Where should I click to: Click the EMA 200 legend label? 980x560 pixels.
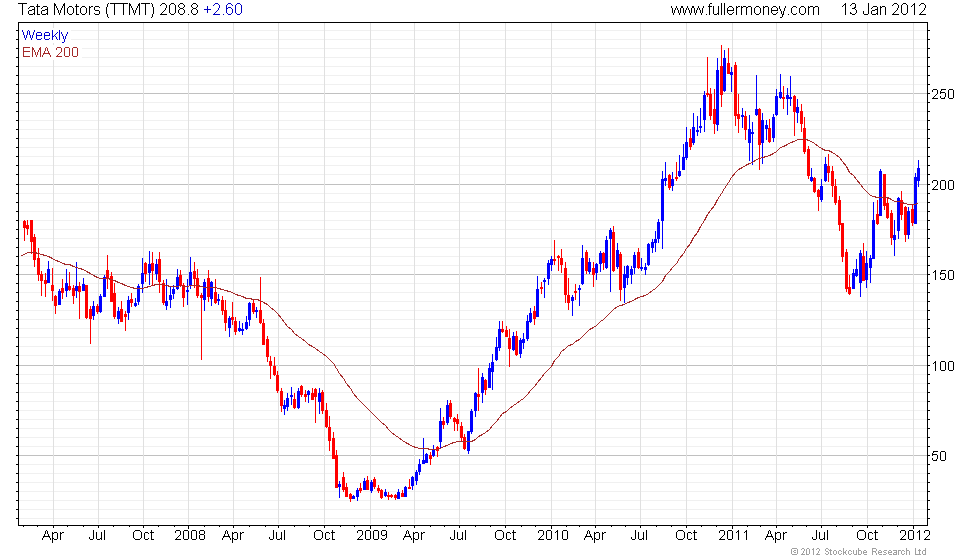(50, 52)
